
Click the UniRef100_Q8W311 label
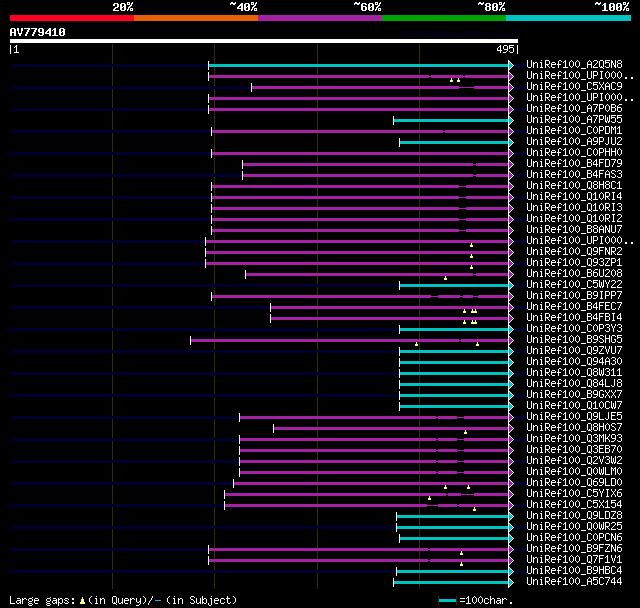(x=574, y=373)
